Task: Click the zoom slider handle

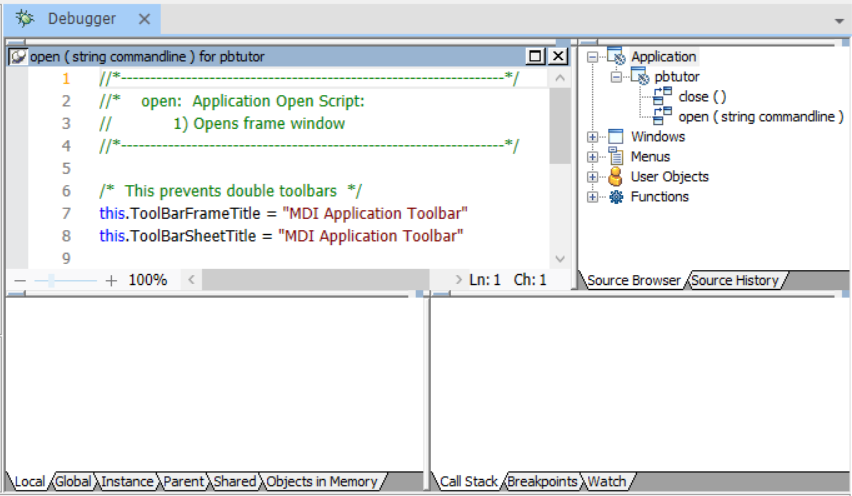Action: pos(49,281)
